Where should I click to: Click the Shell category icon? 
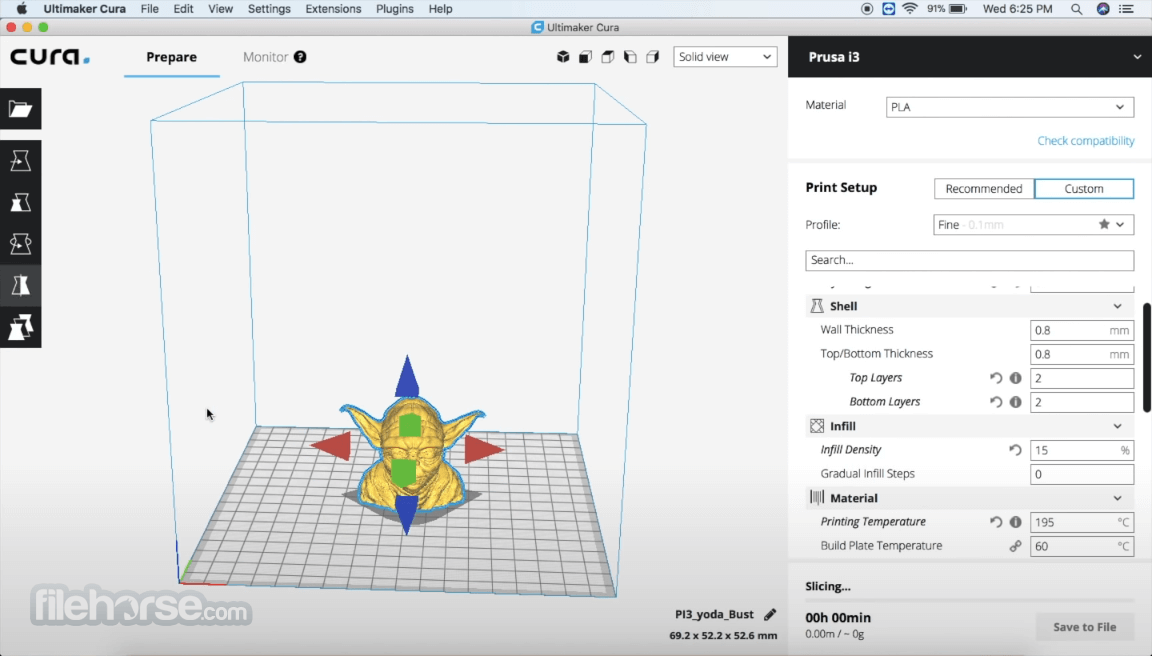[817, 306]
